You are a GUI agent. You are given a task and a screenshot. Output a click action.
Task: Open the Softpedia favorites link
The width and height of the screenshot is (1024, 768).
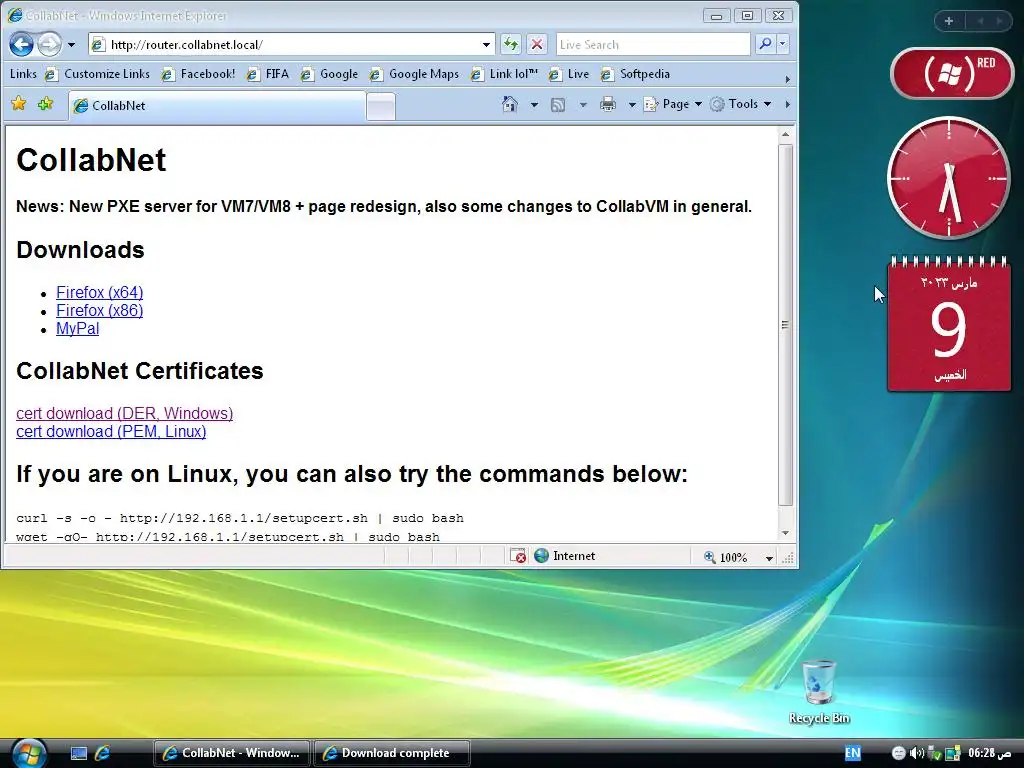(x=635, y=74)
